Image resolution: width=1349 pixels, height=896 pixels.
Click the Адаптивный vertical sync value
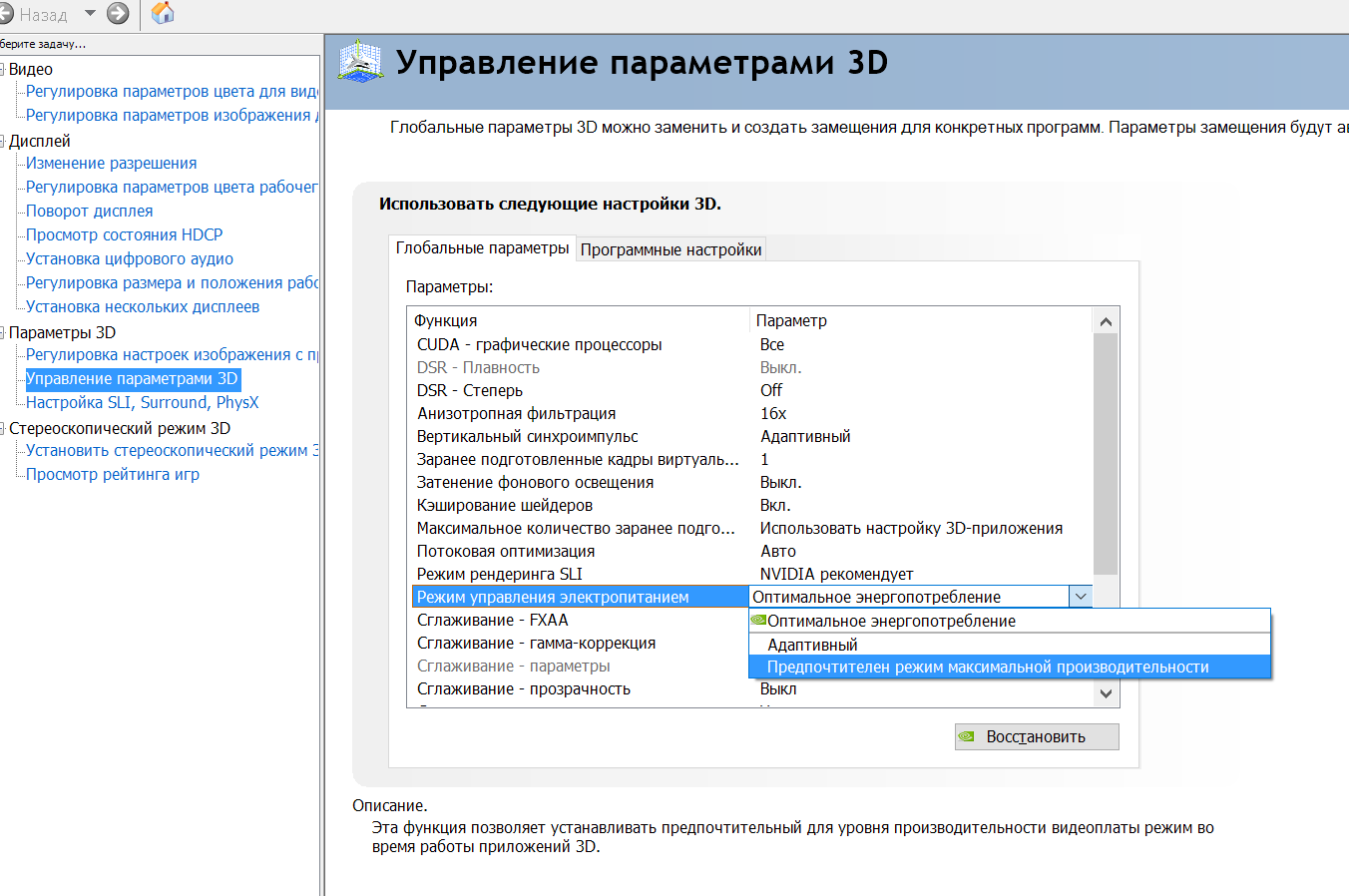(x=805, y=437)
